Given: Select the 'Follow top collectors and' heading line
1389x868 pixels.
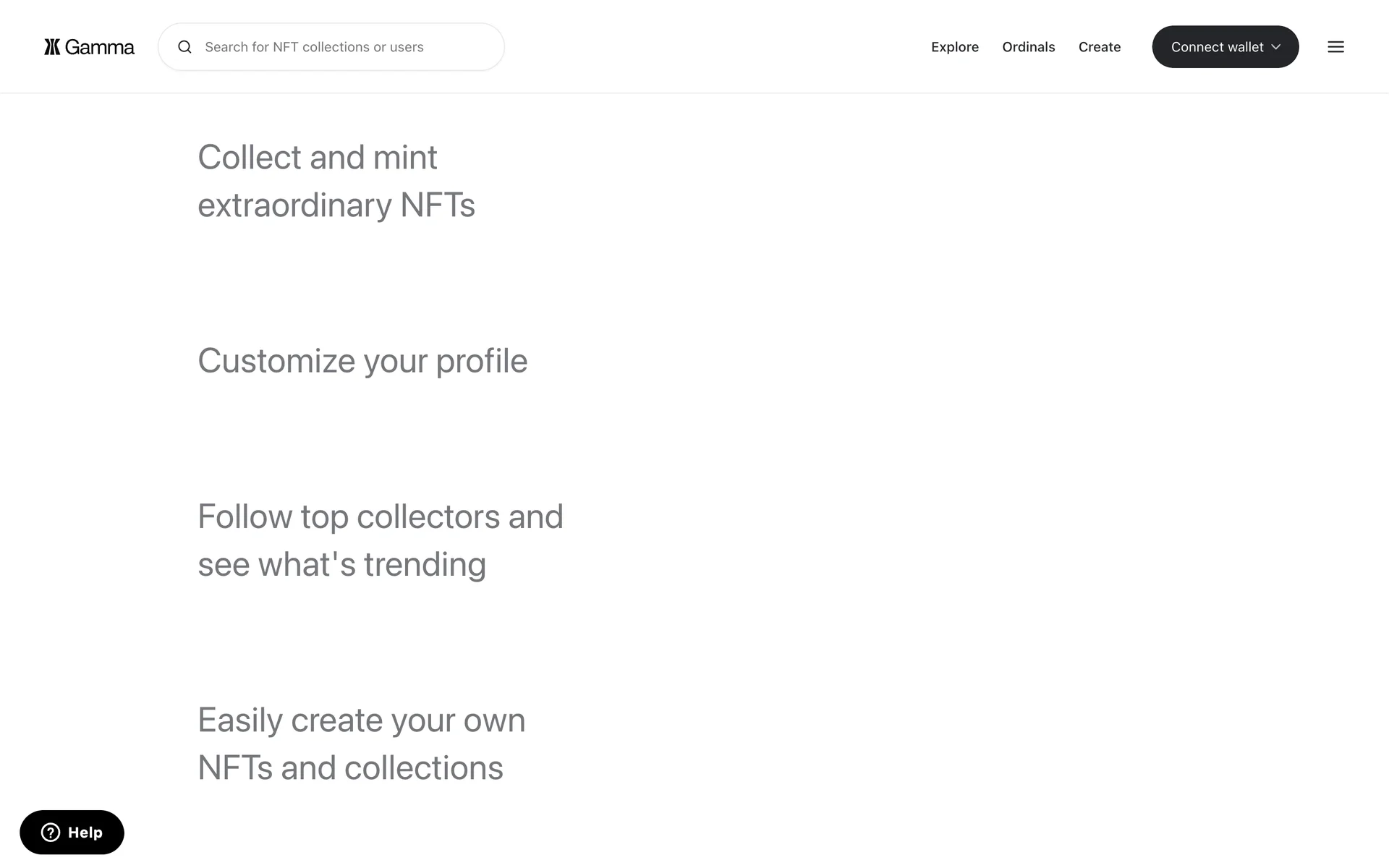Looking at the screenshot, I should click(381, 516).
